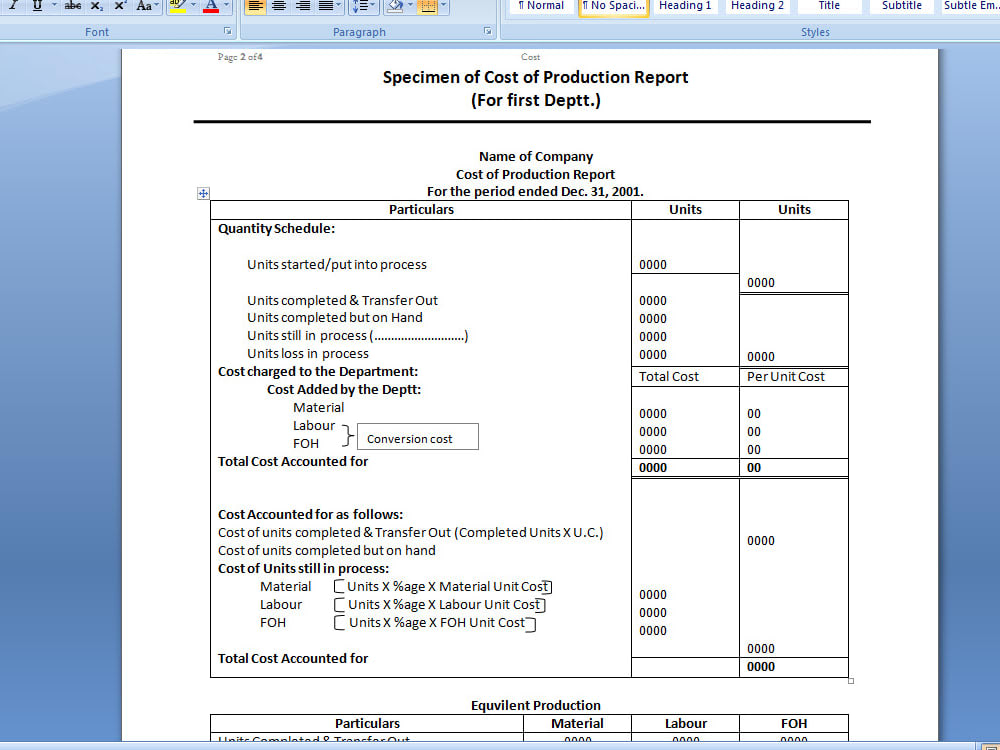Click 'Units X %age X Labour Unit Cost'
This screenshot has width=1000, height=750.
click(x=445, y=605)
